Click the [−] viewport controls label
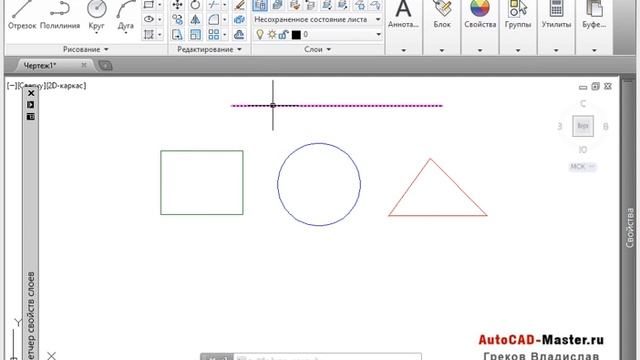The image size is (640, 360). [12, 86]
